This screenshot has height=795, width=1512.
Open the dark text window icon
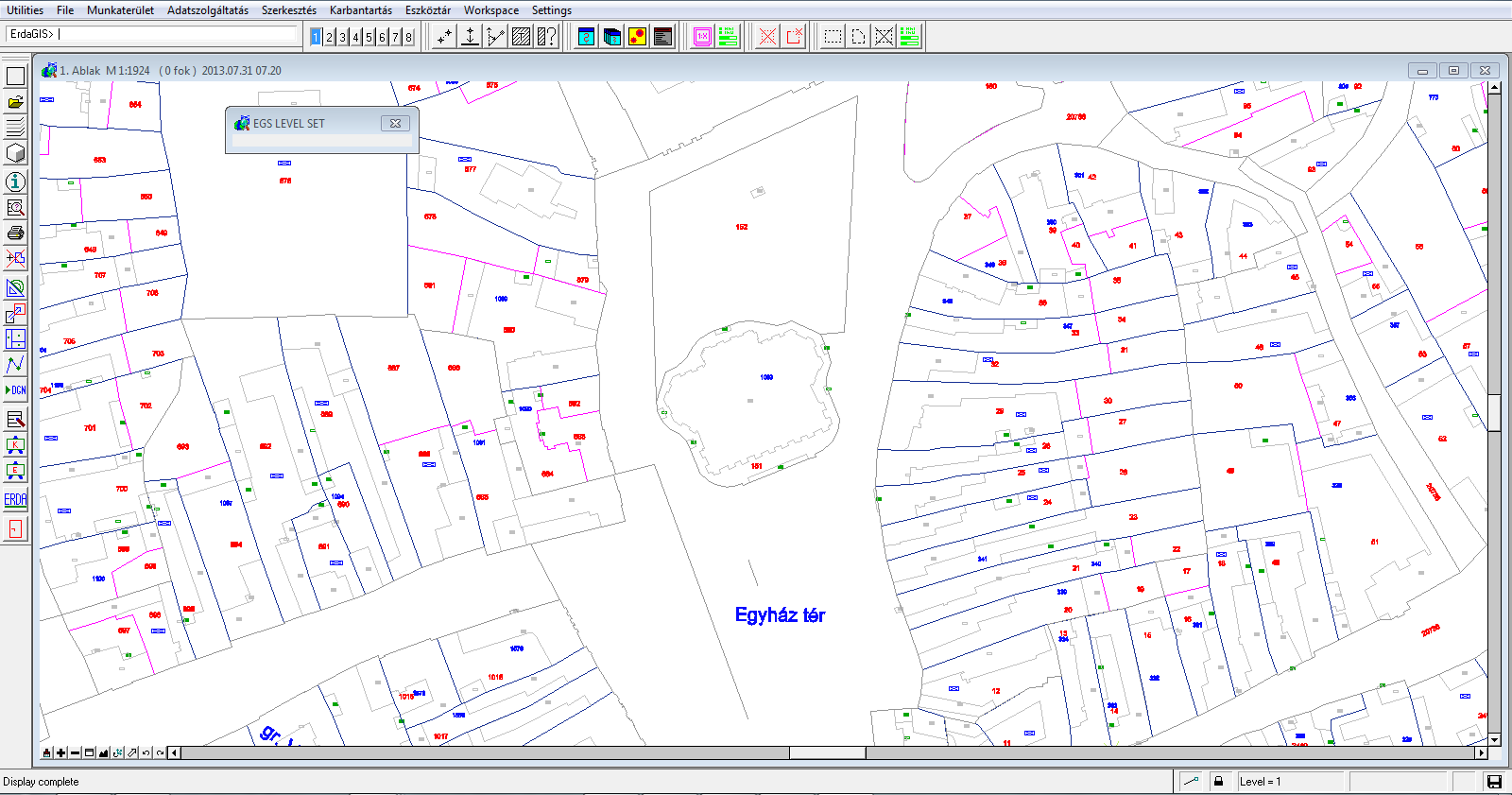click(x=663, y=37)
